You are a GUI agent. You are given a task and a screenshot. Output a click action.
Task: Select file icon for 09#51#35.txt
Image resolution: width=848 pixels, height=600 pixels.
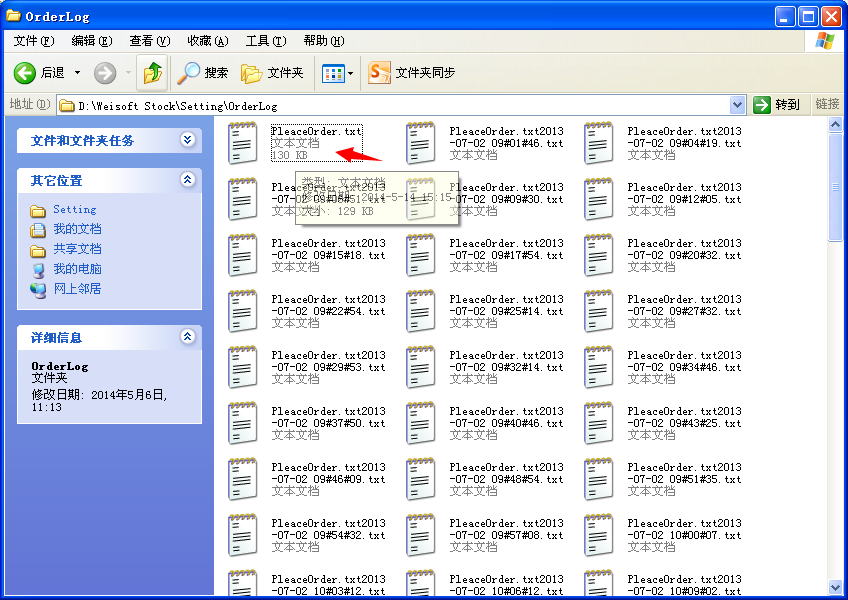pos(598,479)
